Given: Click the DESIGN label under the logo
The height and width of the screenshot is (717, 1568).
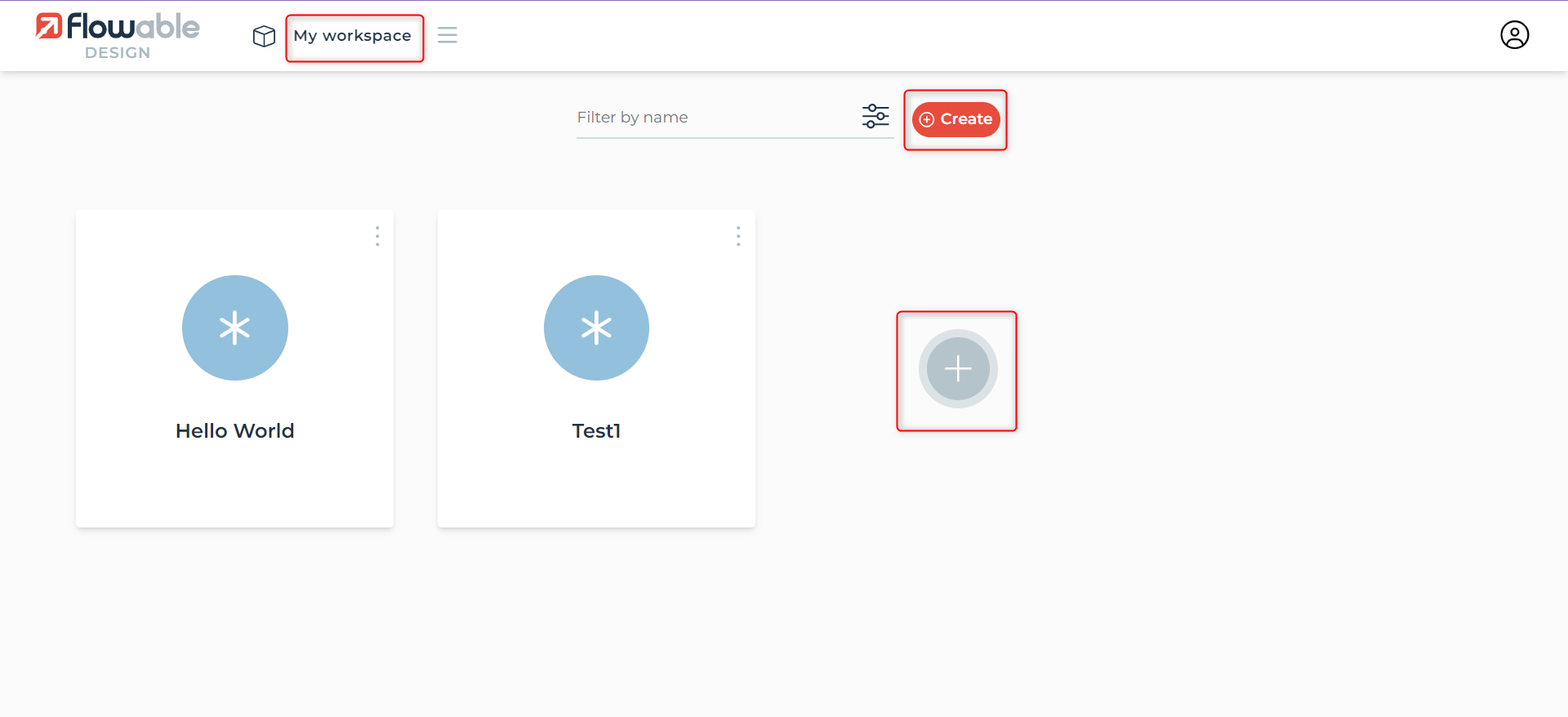Looking at the screenshot, I should point(118,53).
